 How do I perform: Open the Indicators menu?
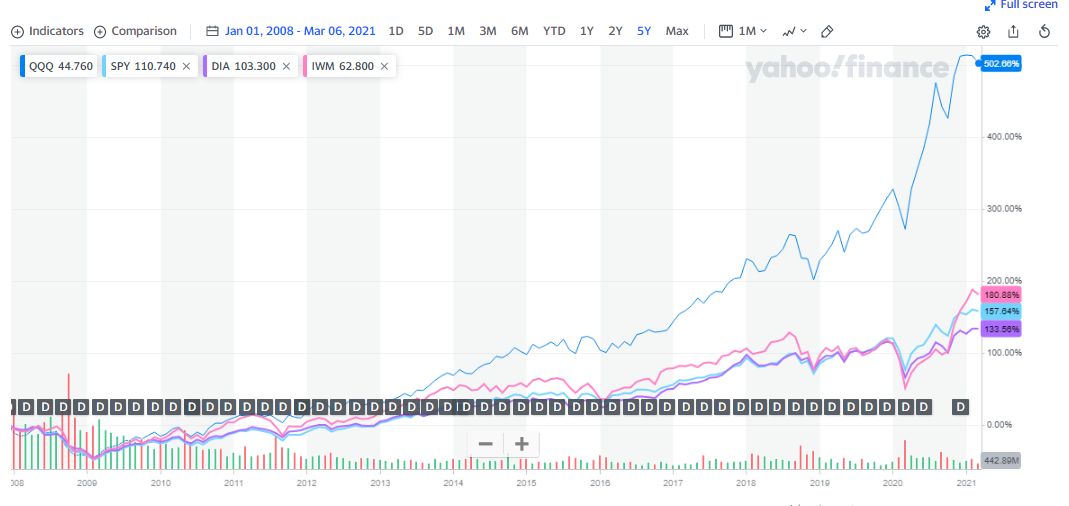coord(48,31)
